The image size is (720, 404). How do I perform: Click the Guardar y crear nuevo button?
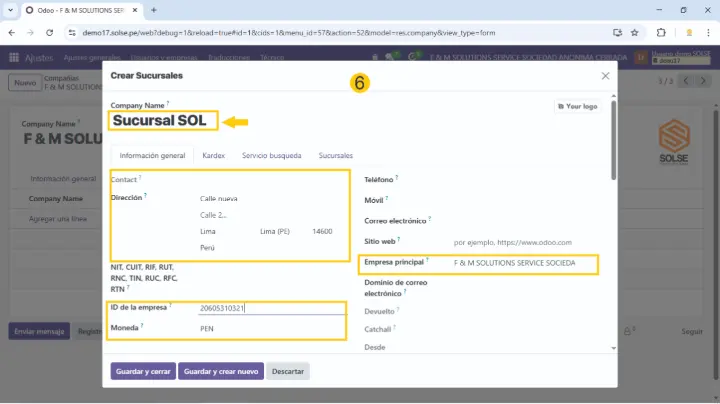point(221,371)
